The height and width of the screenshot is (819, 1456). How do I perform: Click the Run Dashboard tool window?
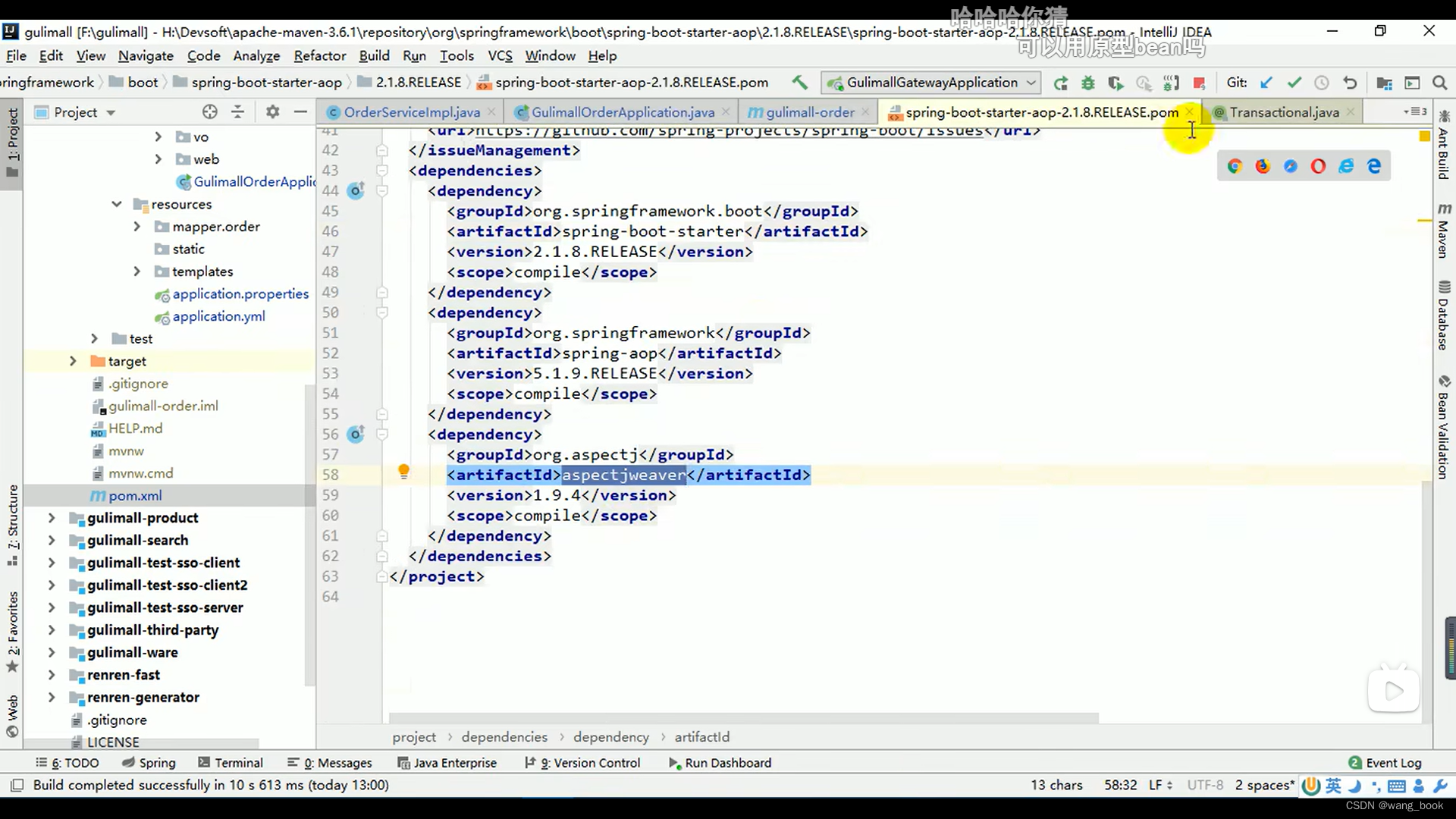[728, 762]
